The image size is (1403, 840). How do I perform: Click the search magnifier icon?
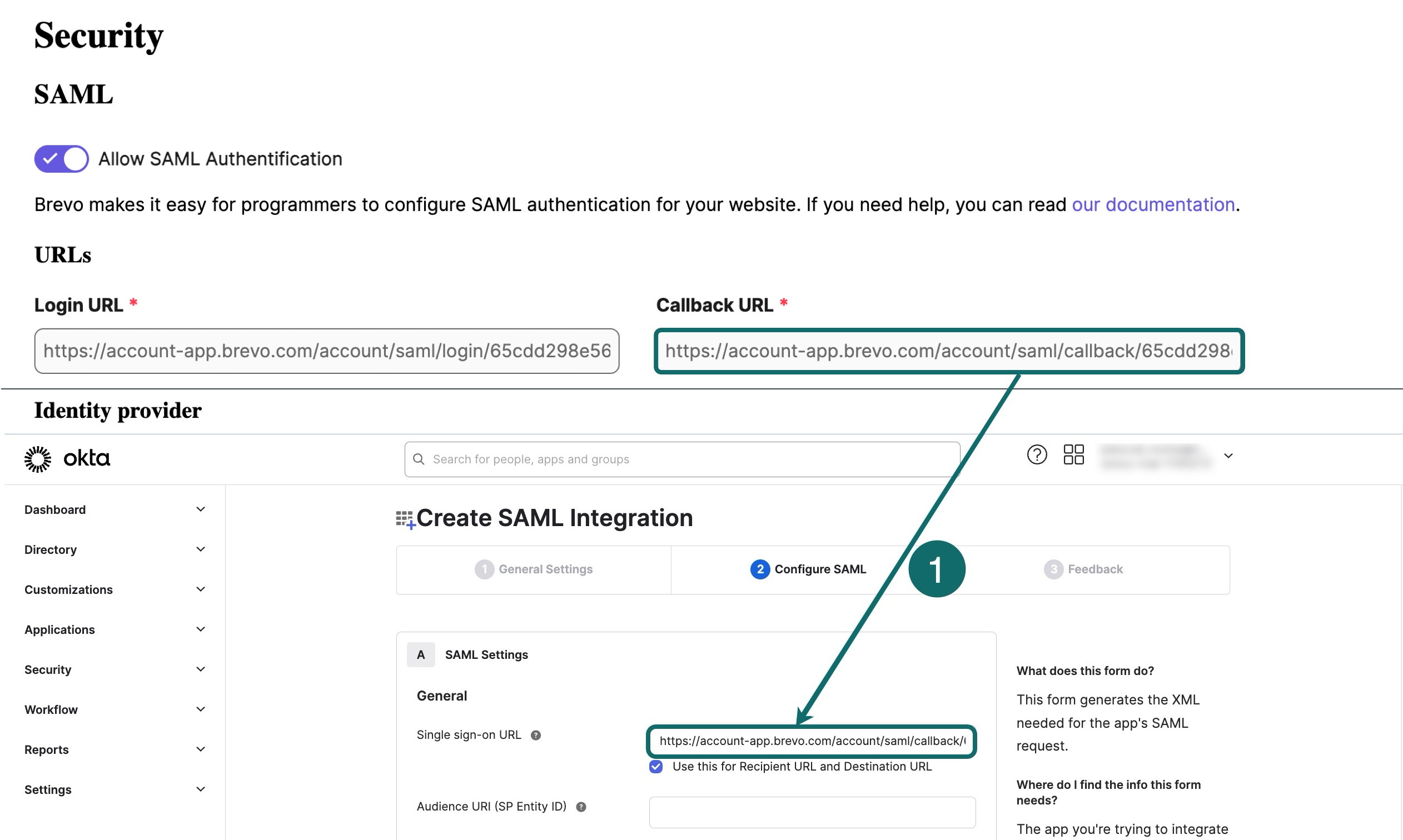coord(419,459)
